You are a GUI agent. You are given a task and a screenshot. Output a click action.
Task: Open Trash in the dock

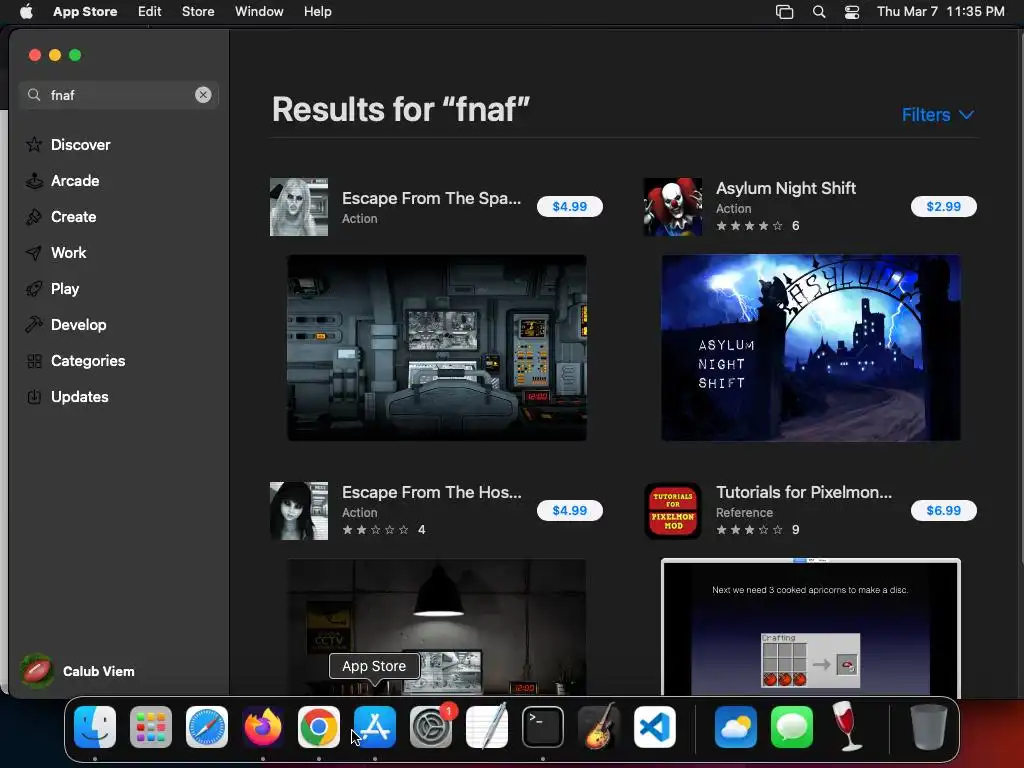[x=929, y=727]
